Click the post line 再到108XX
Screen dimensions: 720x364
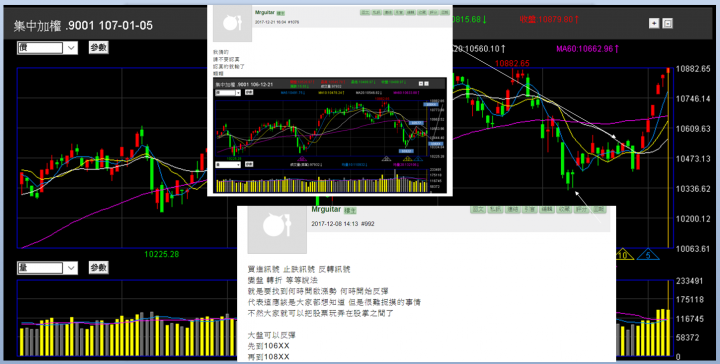pos(269,357)
